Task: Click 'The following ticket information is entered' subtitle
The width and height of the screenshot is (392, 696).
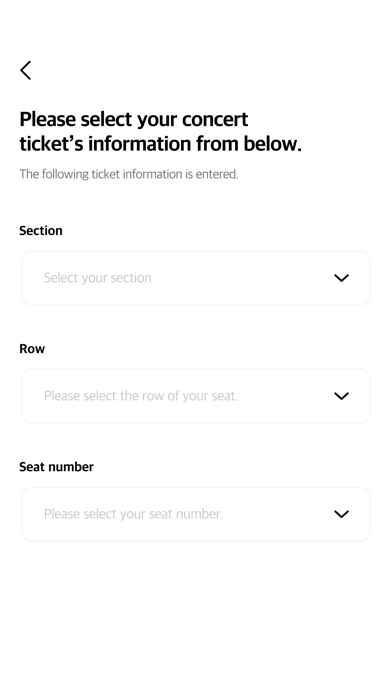Action: click(129, 174)
